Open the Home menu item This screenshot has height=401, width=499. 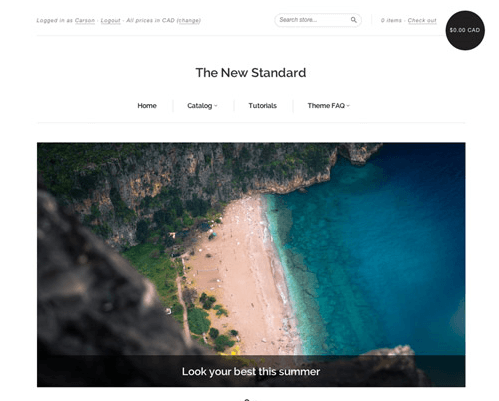point(147,106)
